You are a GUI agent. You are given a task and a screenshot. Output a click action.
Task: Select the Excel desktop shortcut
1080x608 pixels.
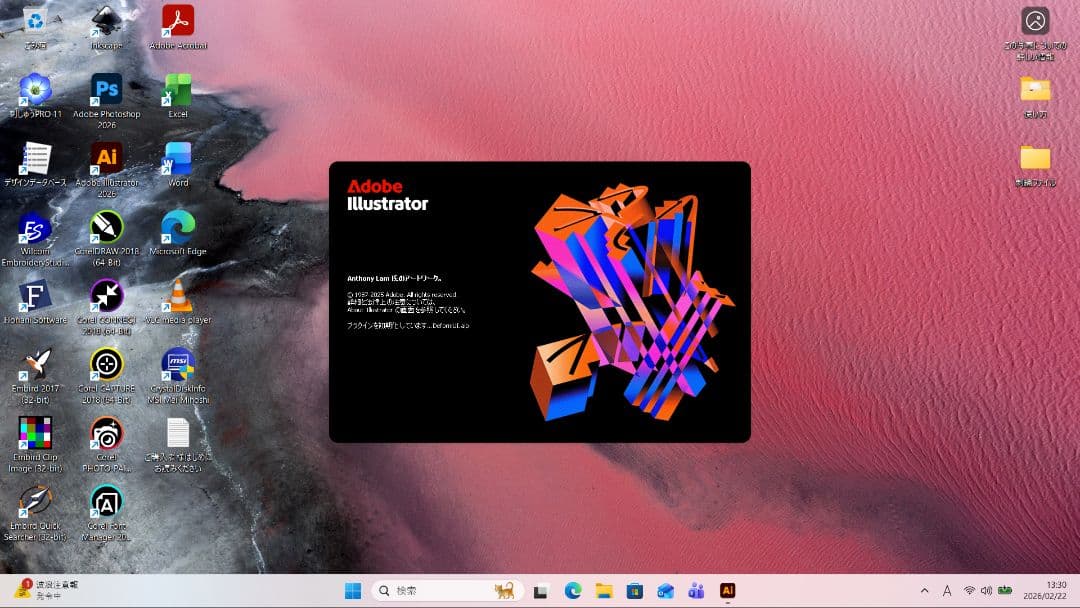[x=178, y=90]
